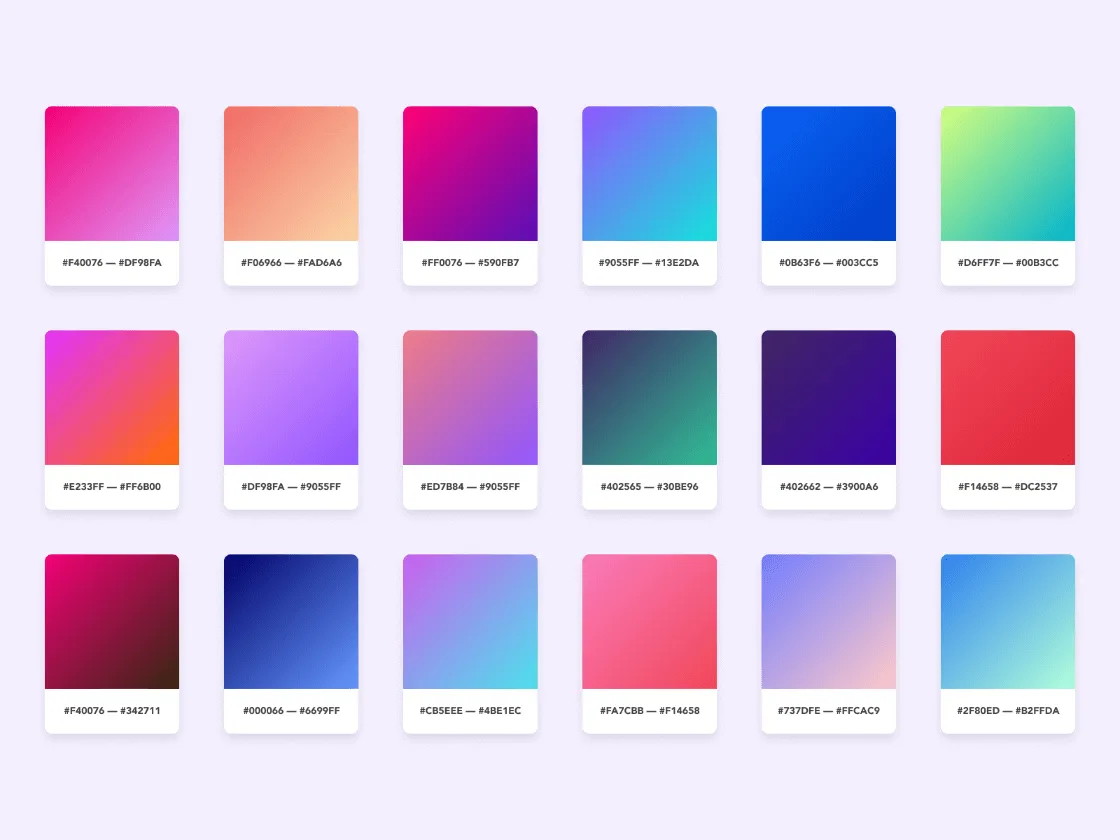Select the #ED7B84 — #9055FF rose-purple gradient
Image resolution: width=1120 pixels, height=840 pixels.
tap(470, 396)
